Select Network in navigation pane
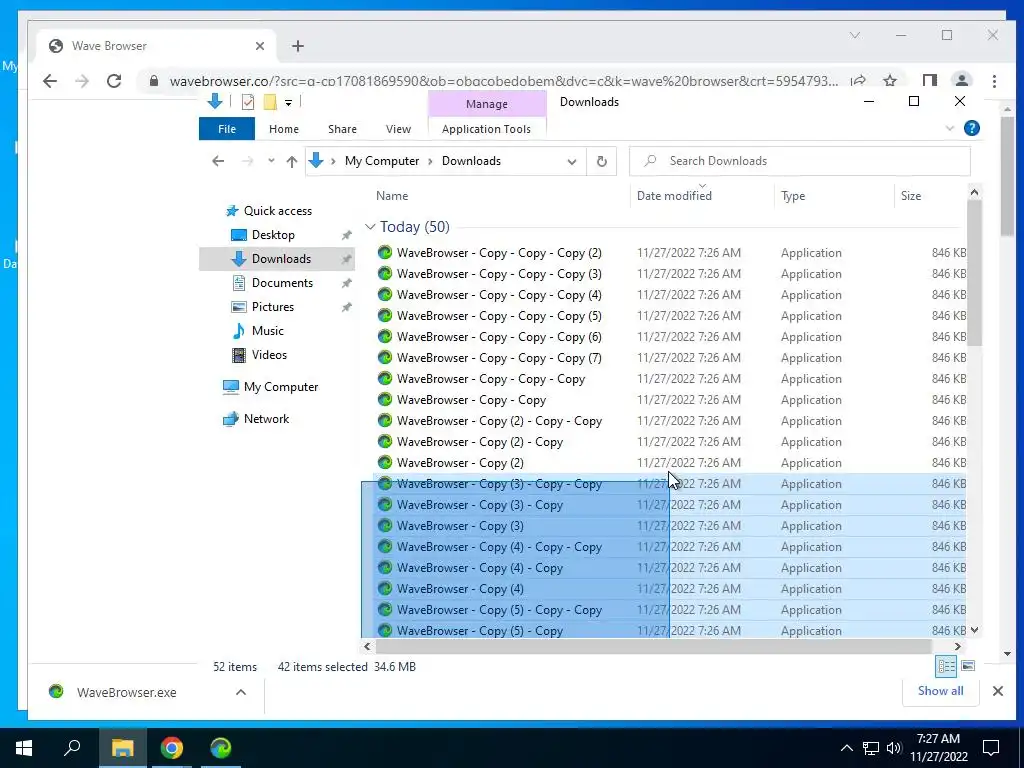 pyautogui.click(x=266, y=419)
